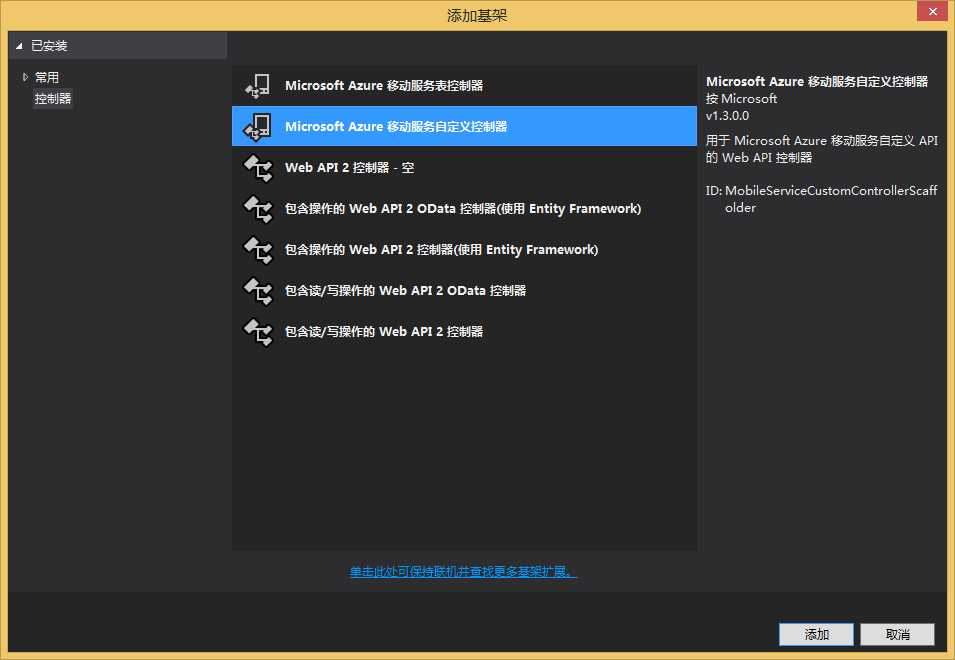Click the icon beside Web API 2 控制器 - 空
Image resolution: width=955 pixels, height=660 pixels.
(x=258, y=168)
